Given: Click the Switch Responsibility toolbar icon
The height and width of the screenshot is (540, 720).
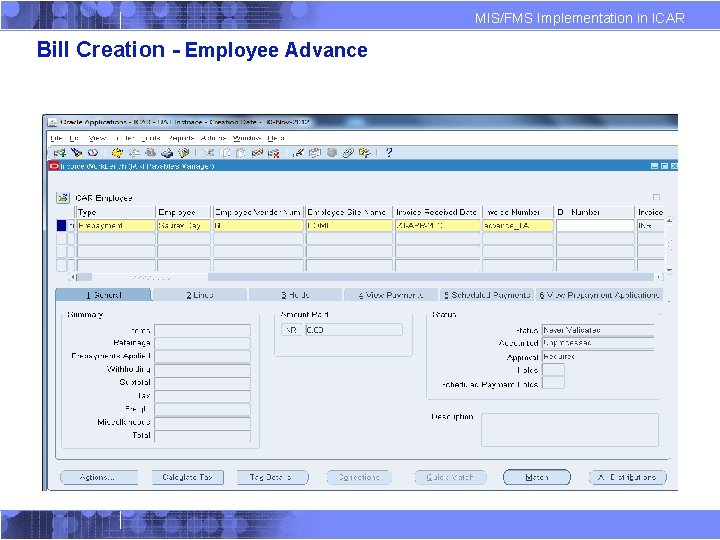Looking at the screenshot, I should click(x=150, y=153).
